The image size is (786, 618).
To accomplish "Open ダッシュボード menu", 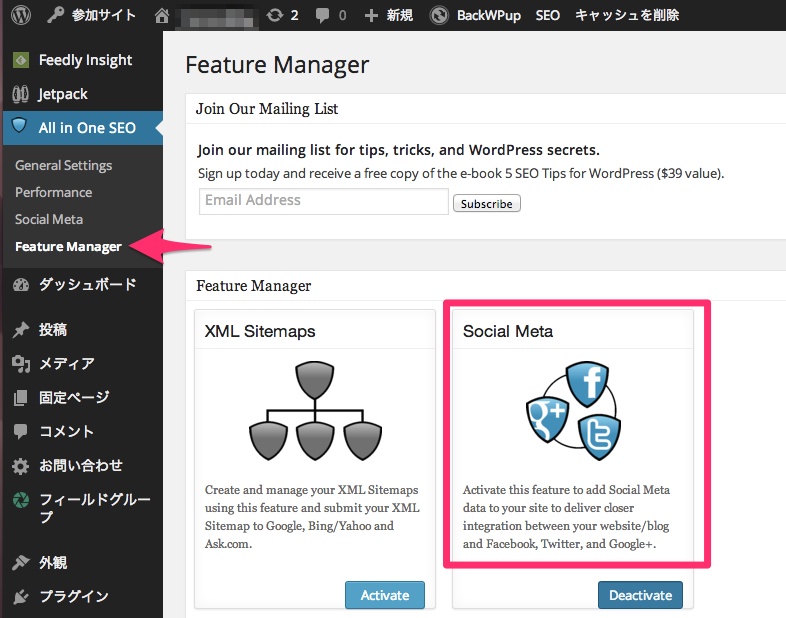I will [x=88, y=285].
